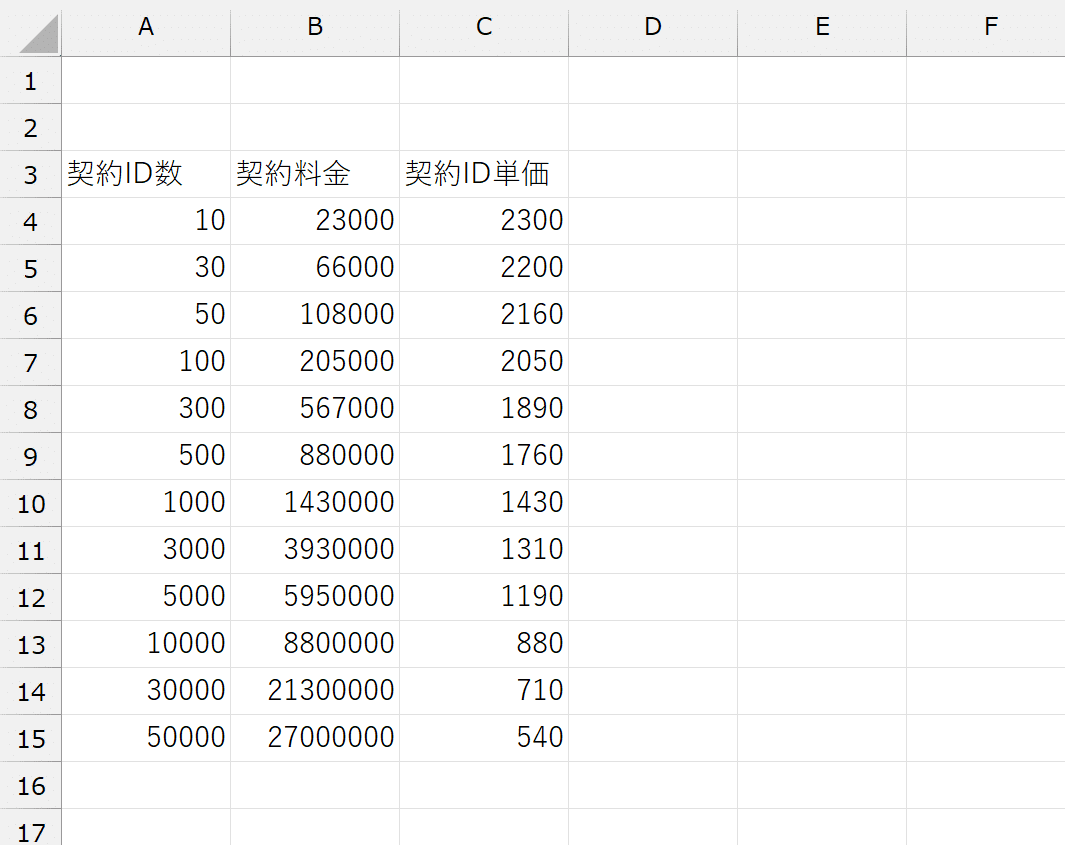Select column A header
The width and height of the screenshot is (1065, 845).
(x=146, y=27)
